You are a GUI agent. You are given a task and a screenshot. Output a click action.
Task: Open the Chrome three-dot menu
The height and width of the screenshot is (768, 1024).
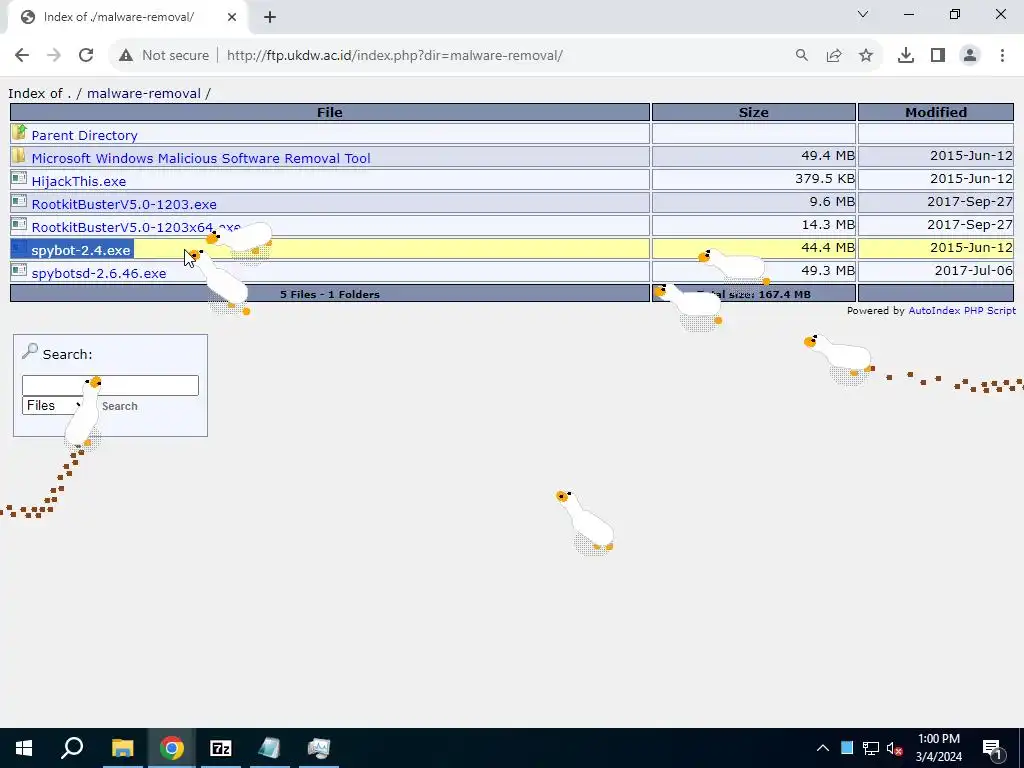click(x=1002, y=56)
